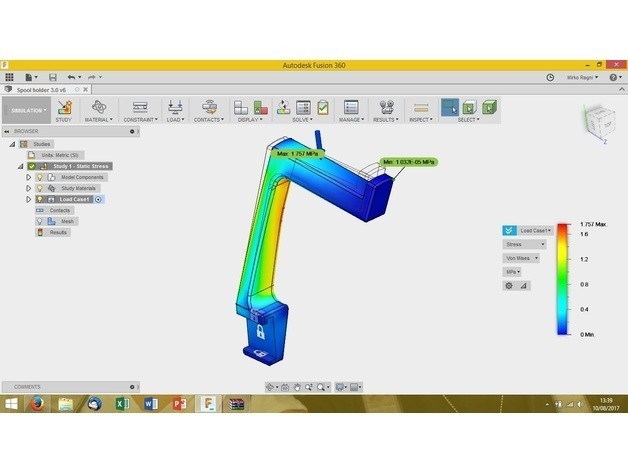Create a new simulation Study

click(x=64, y=107)
